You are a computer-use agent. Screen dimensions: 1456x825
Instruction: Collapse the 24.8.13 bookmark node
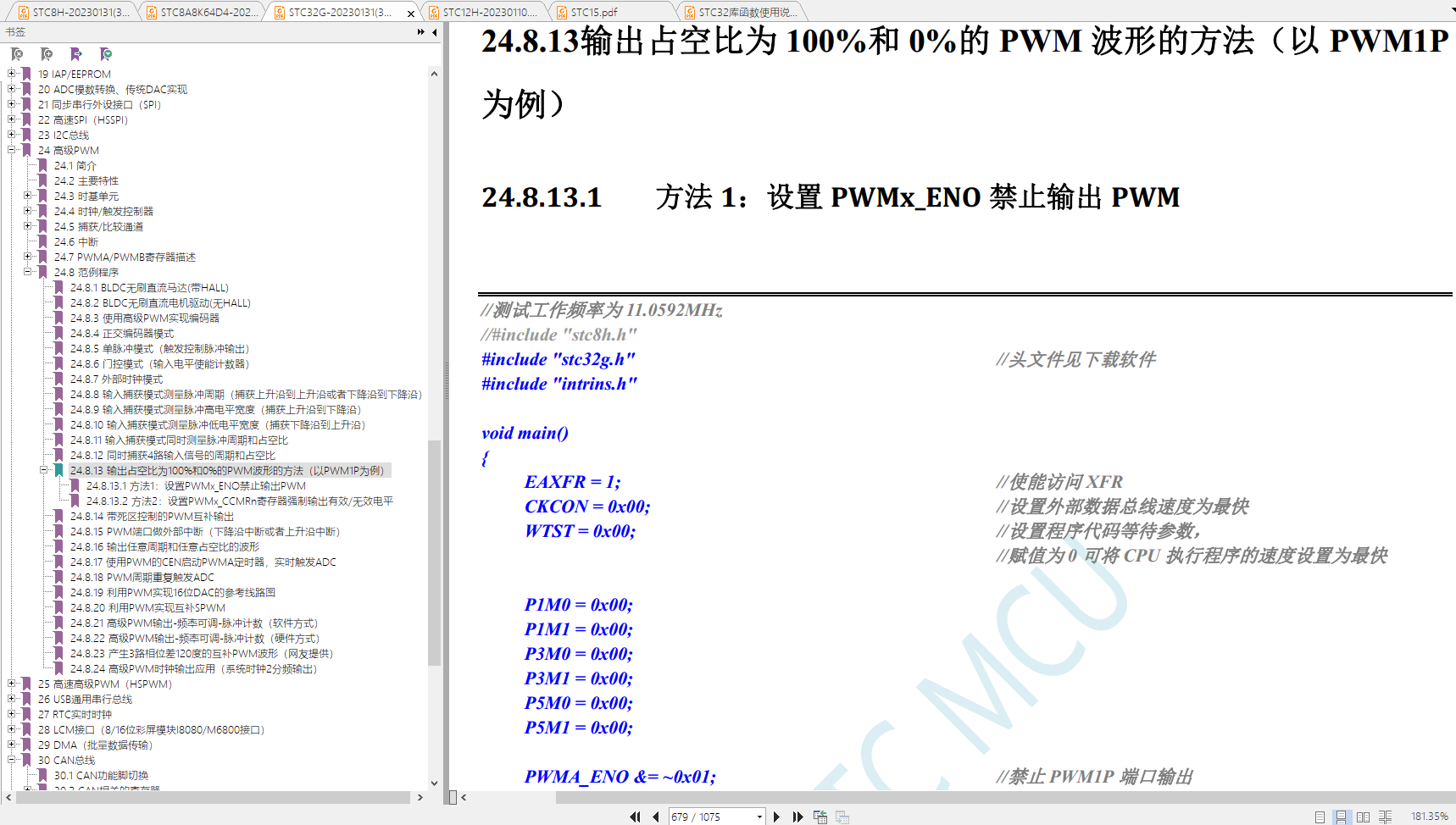(44, 470)
